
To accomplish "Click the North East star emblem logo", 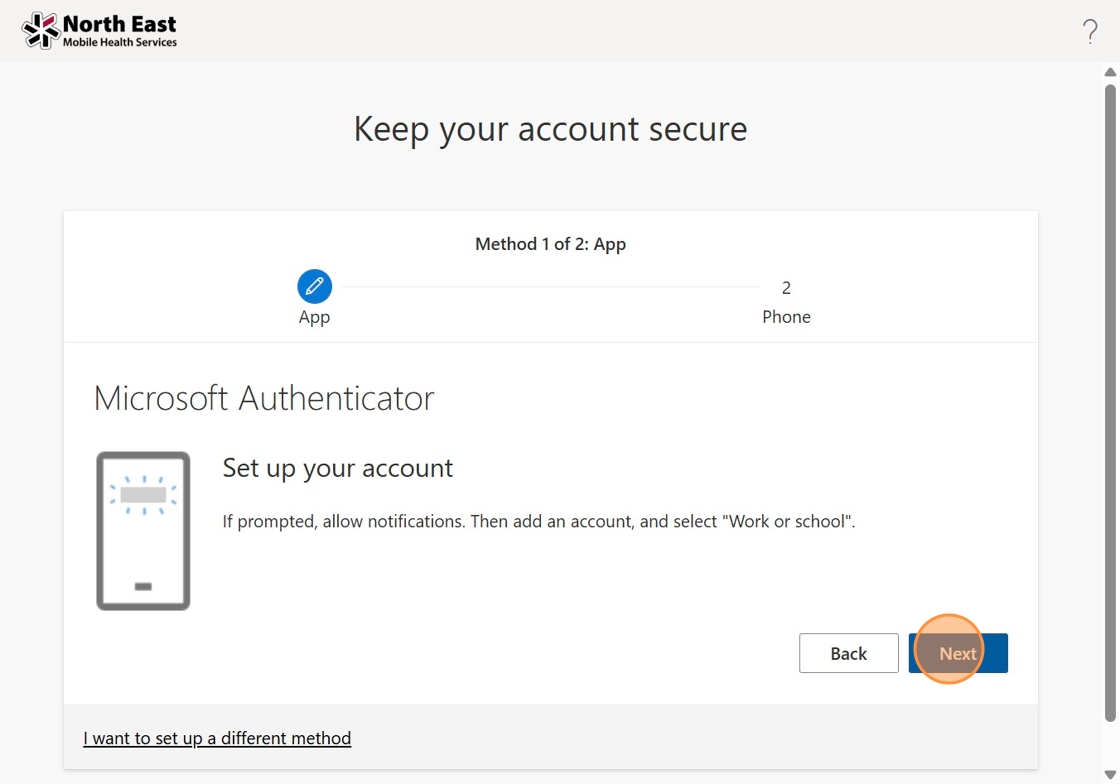I will point(41,30).
